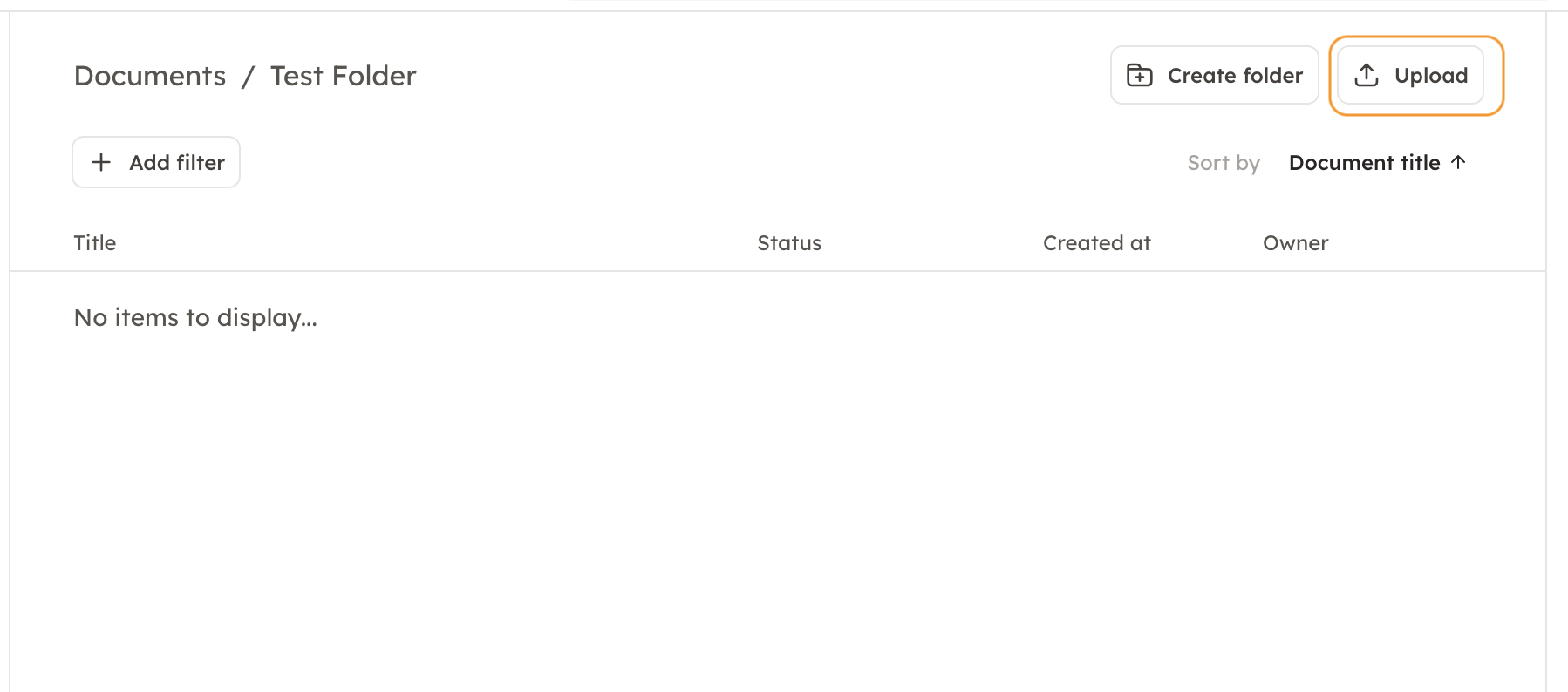
Task: Navigate to the Documents breadcrumb
Action: click(x=150, y=76)
